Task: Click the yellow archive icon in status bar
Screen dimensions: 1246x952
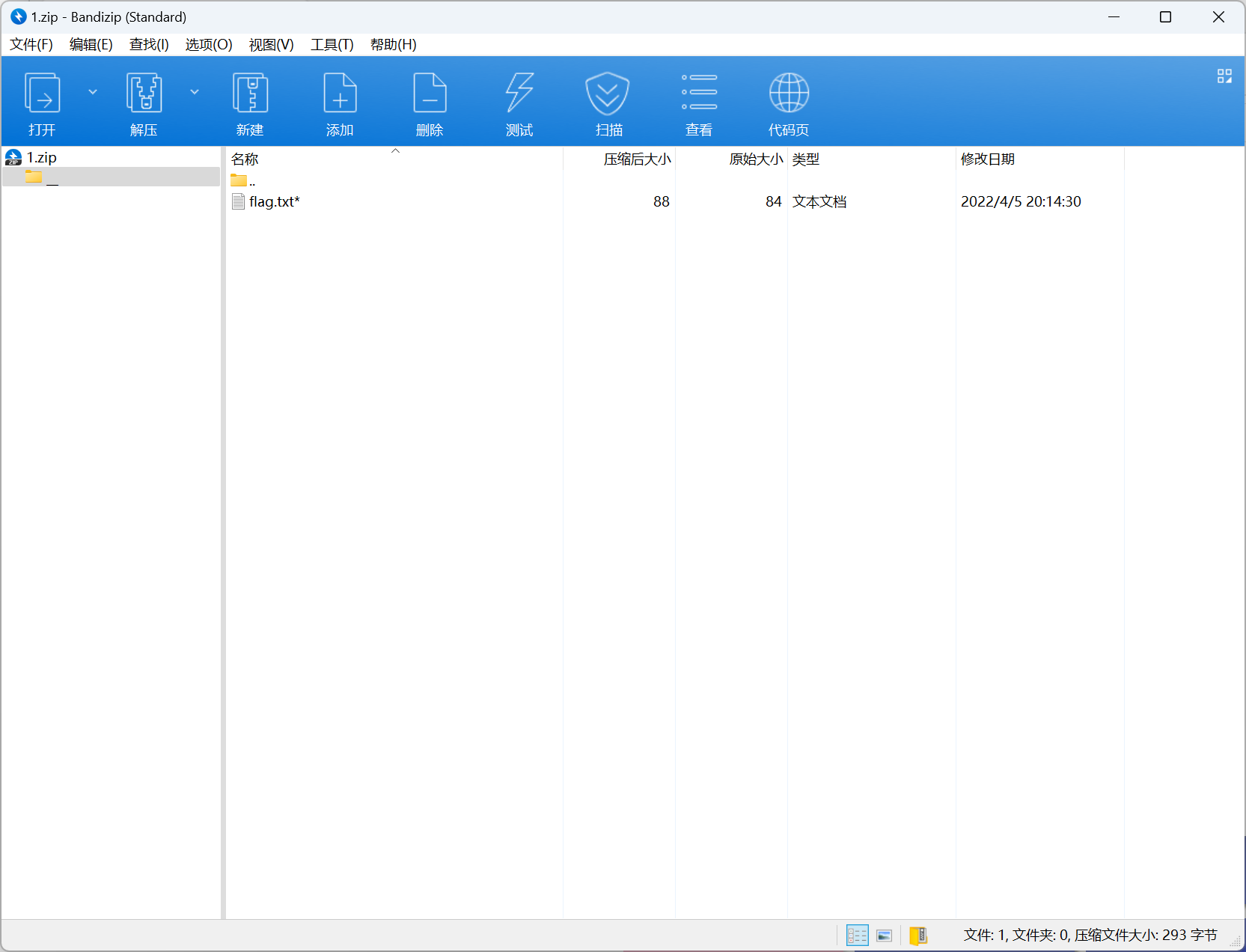Action: click(919, 936)
